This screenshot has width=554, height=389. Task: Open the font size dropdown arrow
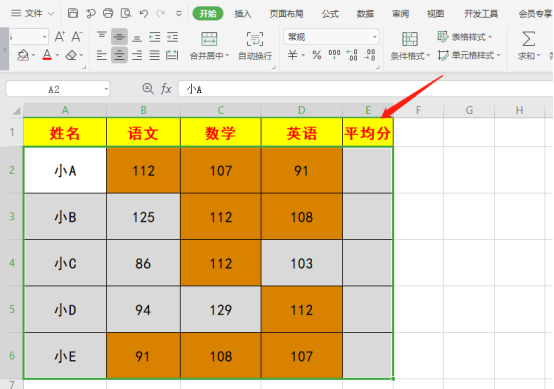(45, 37)
